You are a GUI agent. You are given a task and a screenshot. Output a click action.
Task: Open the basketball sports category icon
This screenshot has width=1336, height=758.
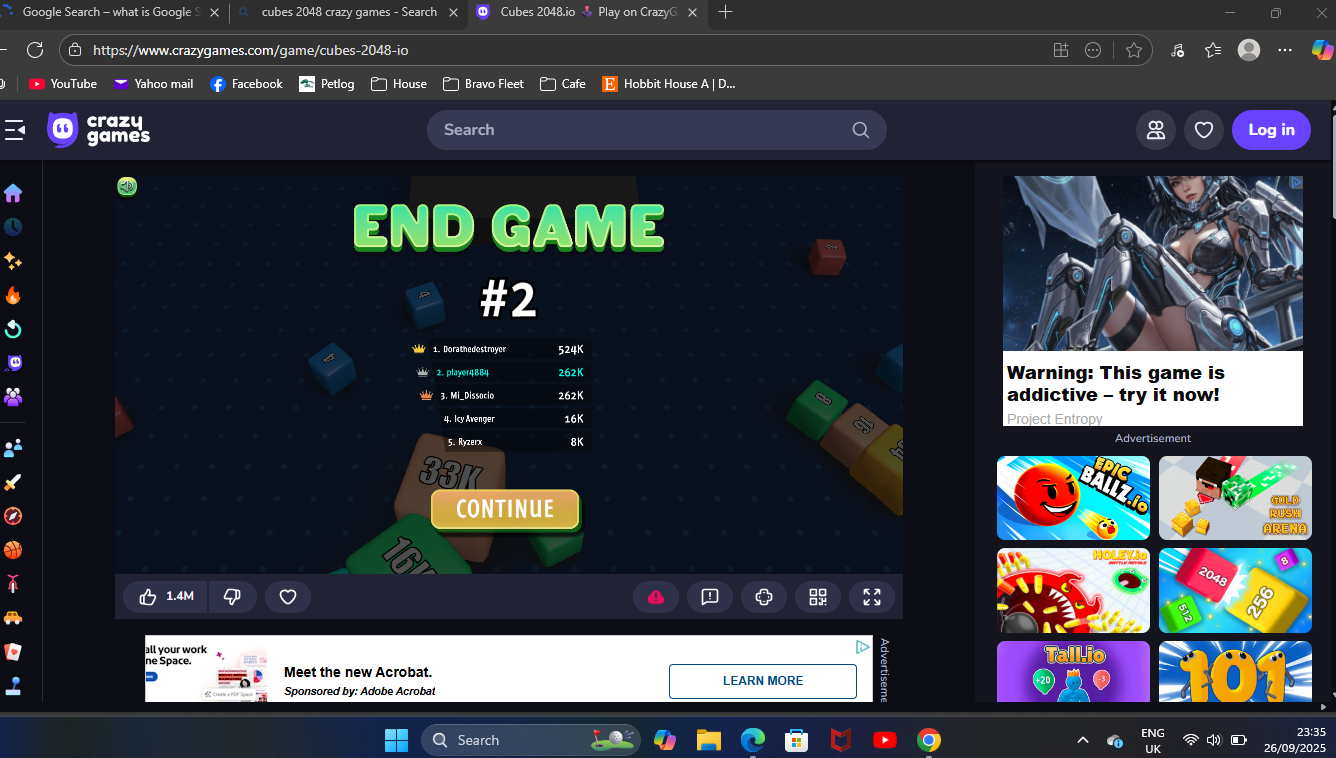tap(13, 550)
